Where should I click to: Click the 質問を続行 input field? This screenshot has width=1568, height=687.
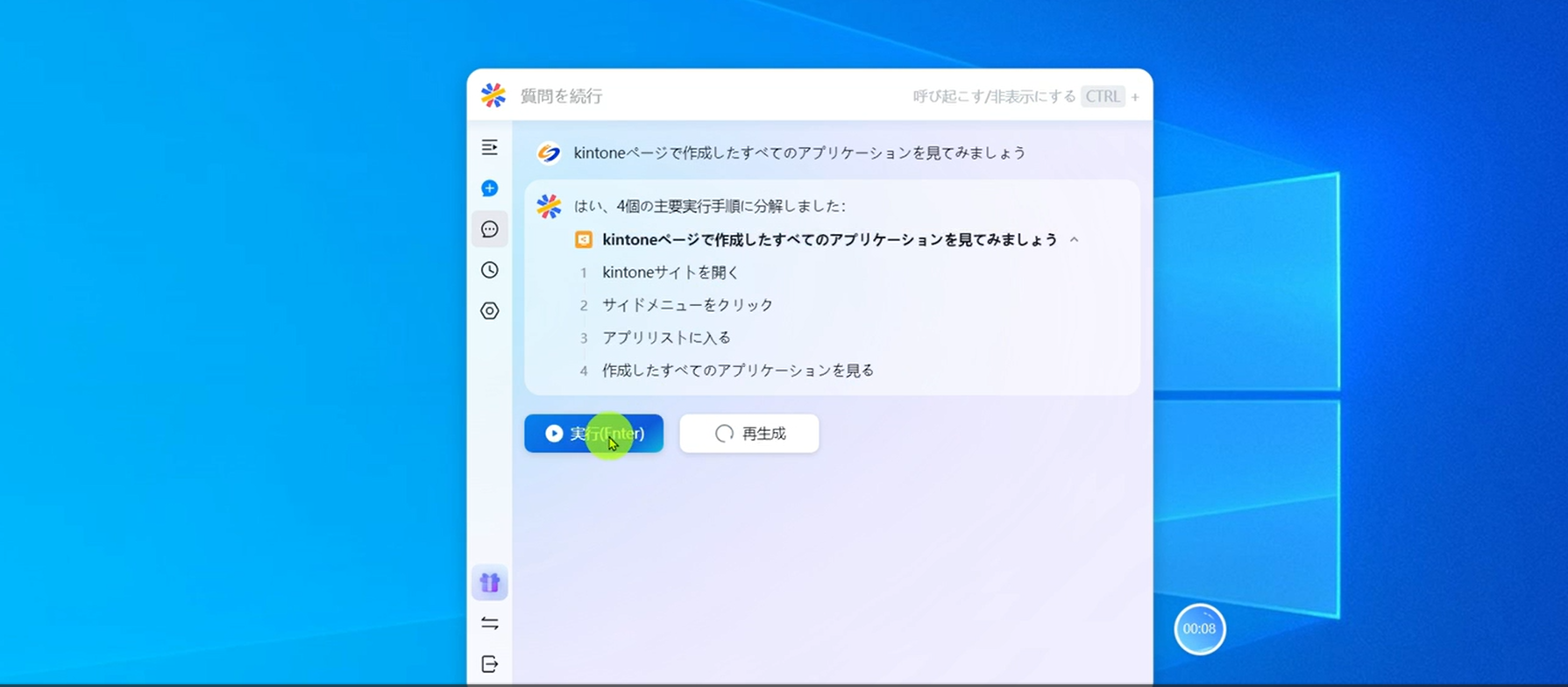coord(701,96)
